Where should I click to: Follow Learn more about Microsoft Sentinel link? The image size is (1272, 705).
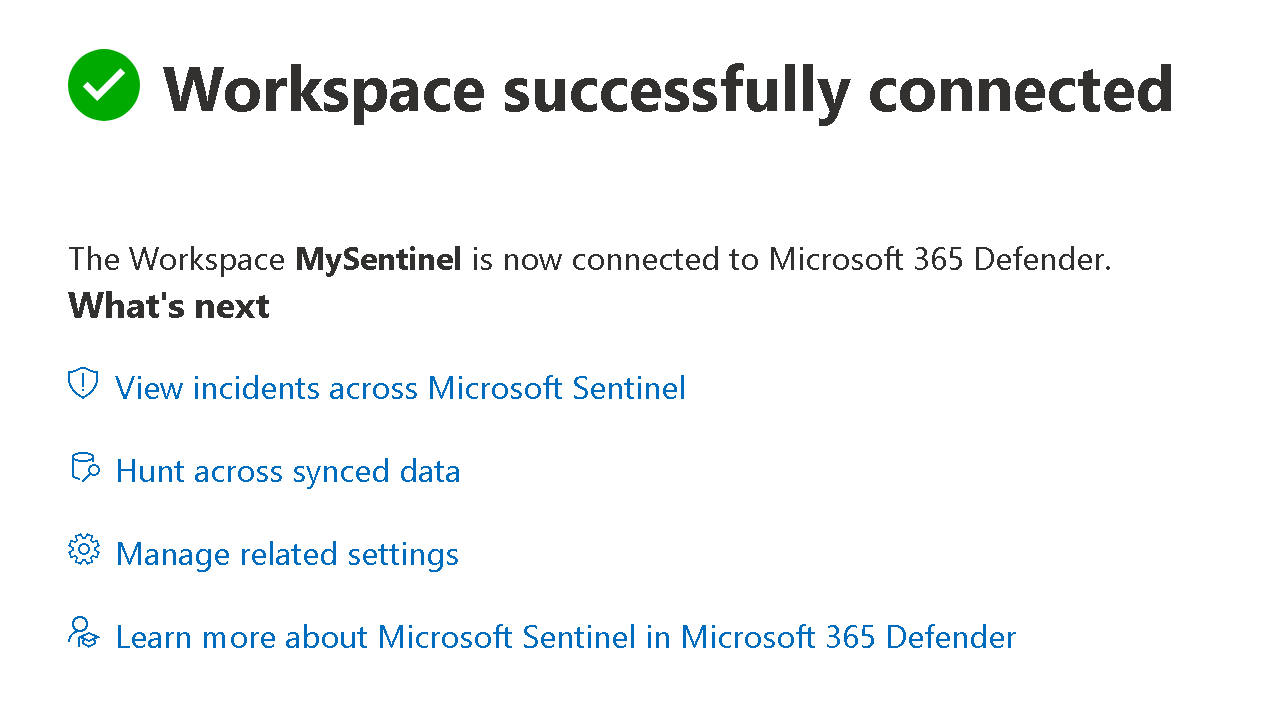pyautogui.click(x=566, y=637)
